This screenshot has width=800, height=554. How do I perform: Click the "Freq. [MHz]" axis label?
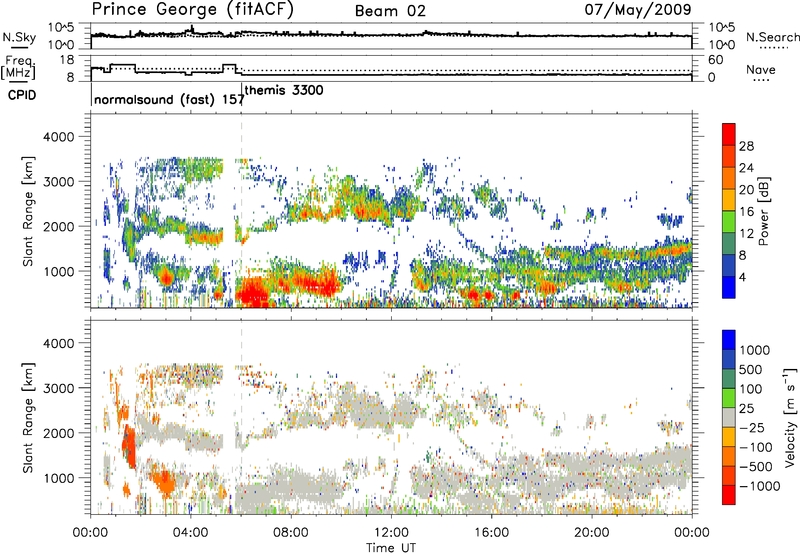click(x=18, y=68)
